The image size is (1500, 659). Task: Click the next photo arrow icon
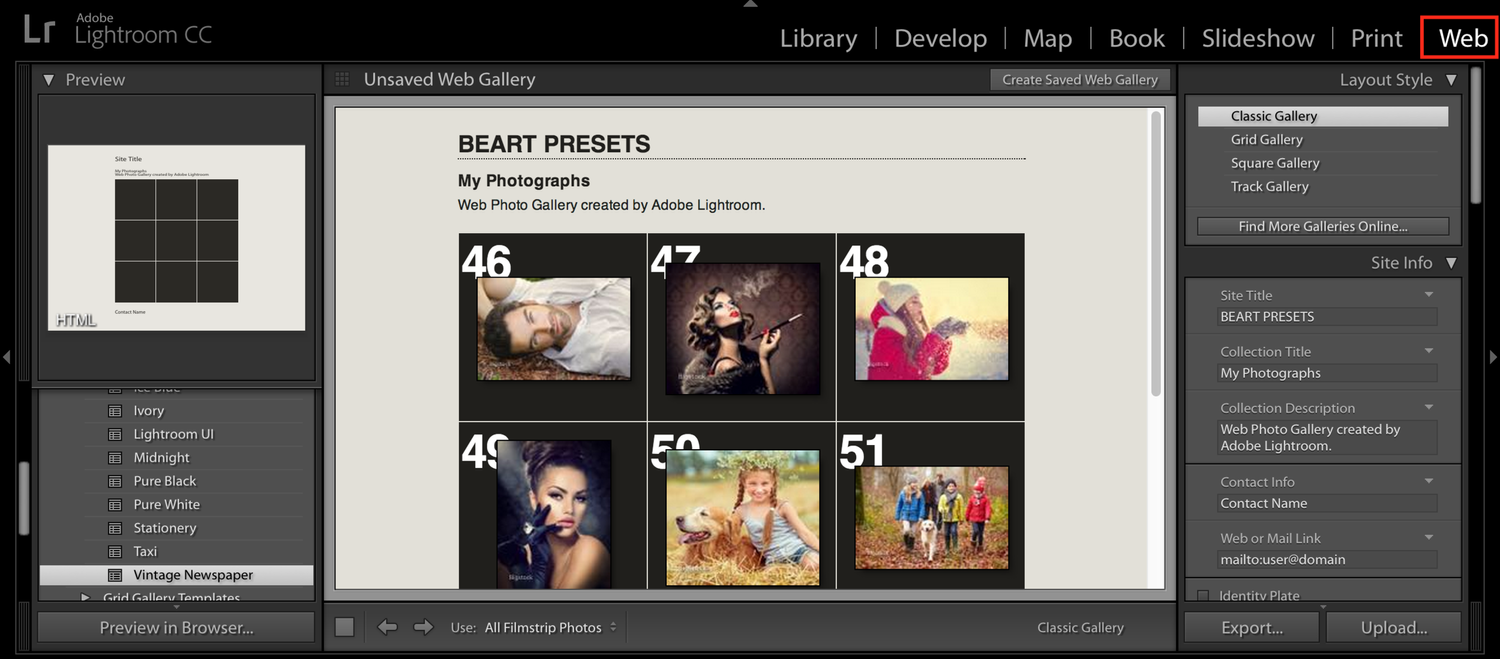point(423,627)
